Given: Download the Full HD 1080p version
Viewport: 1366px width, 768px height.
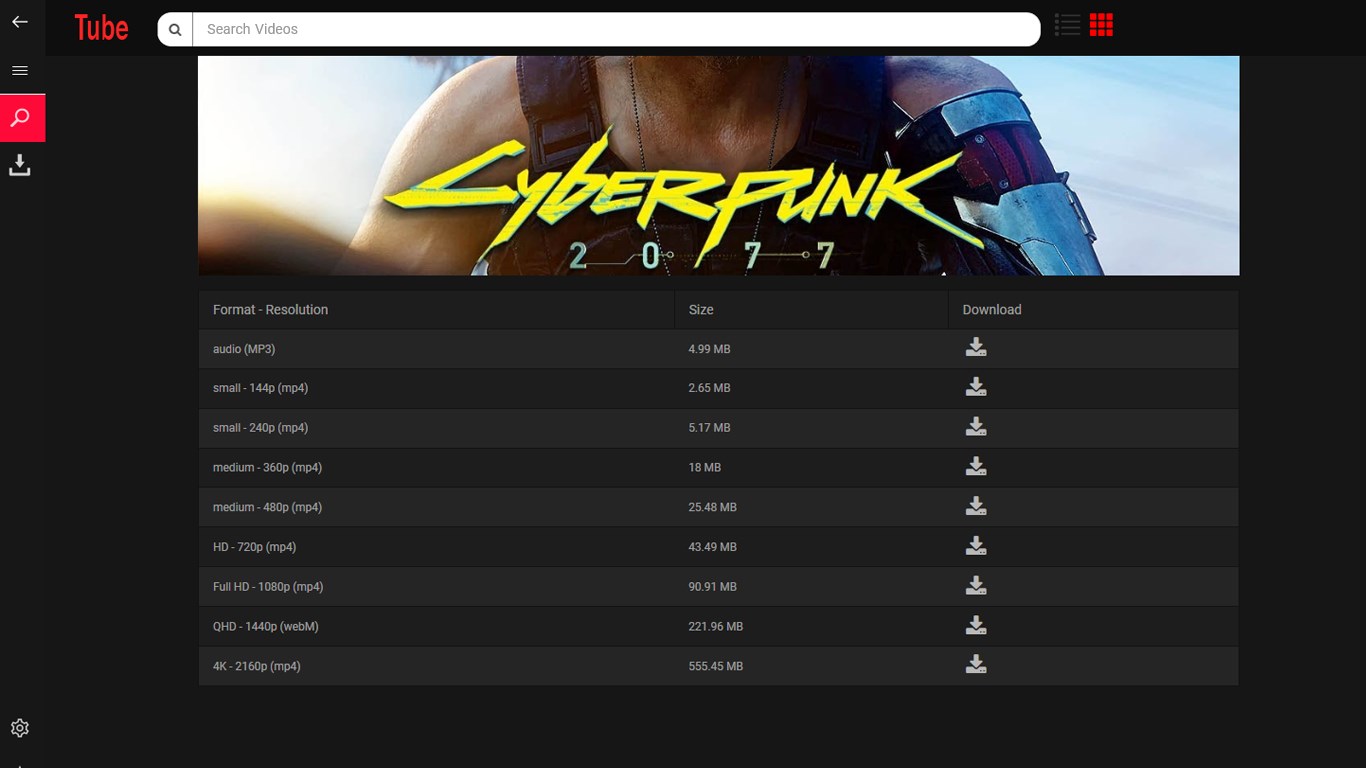Looking at the screenshot, I should 976,585.
